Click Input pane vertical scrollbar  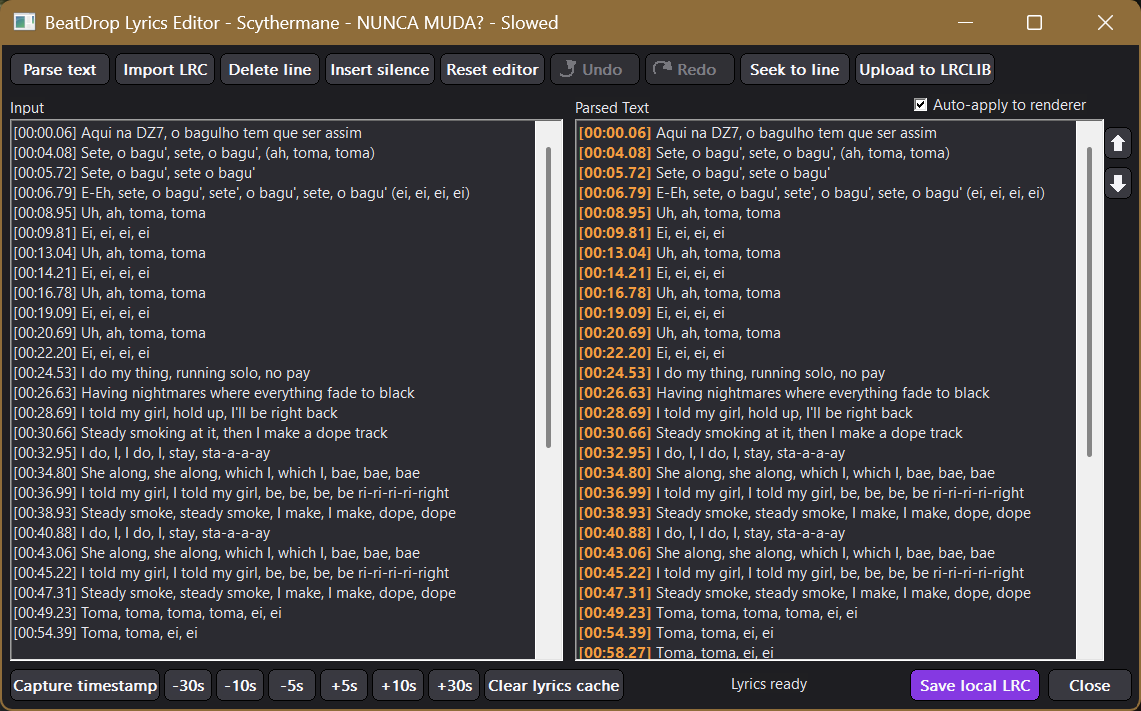point(548,297)
